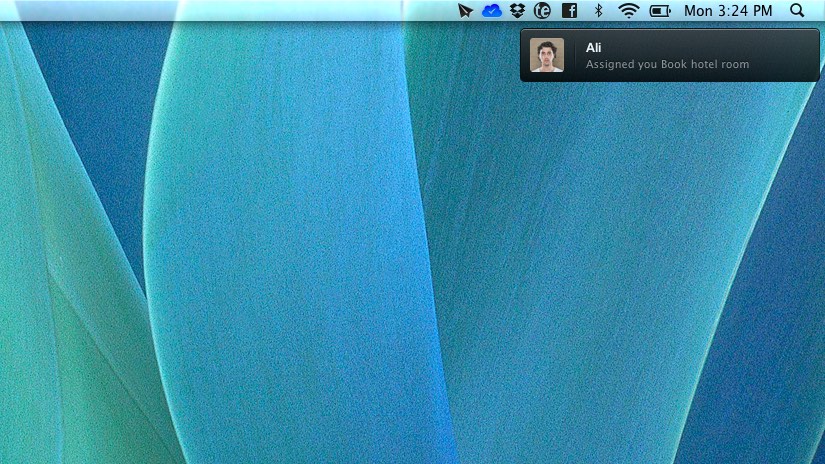Click the 'Ali' notification title

point(593,48)
